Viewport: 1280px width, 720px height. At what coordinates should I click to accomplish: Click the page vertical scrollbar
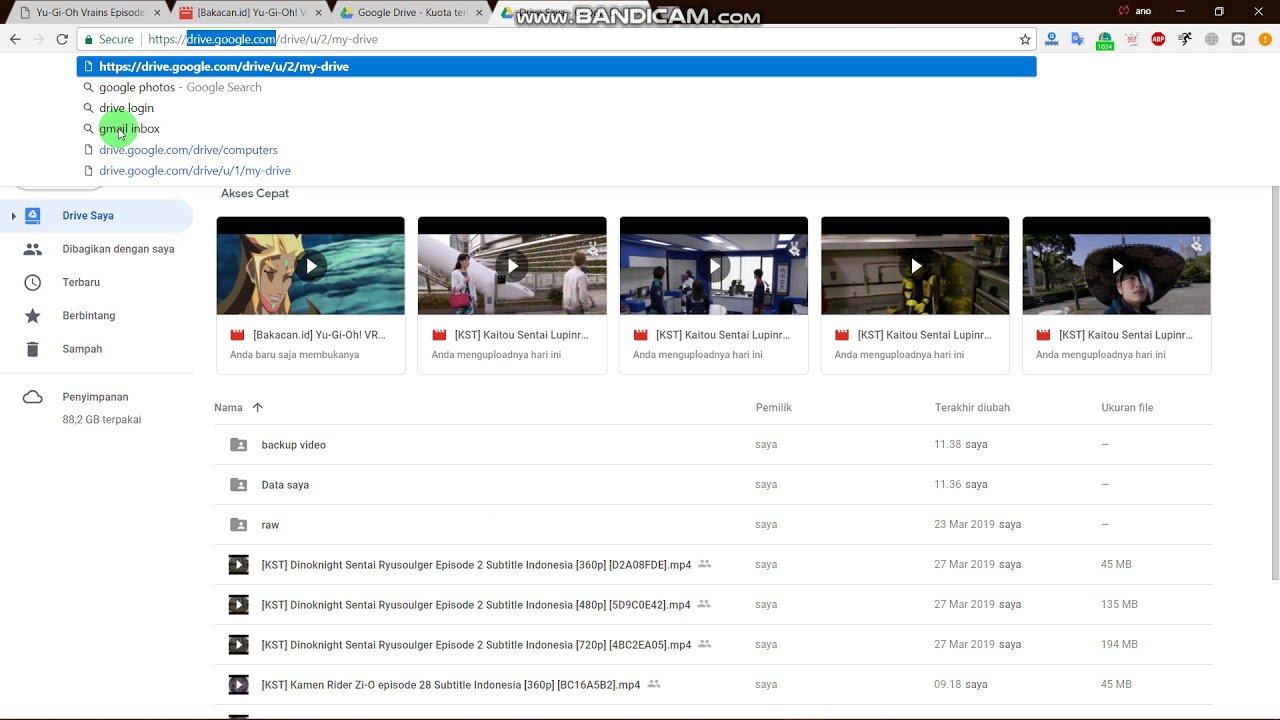click(1275, 383)
